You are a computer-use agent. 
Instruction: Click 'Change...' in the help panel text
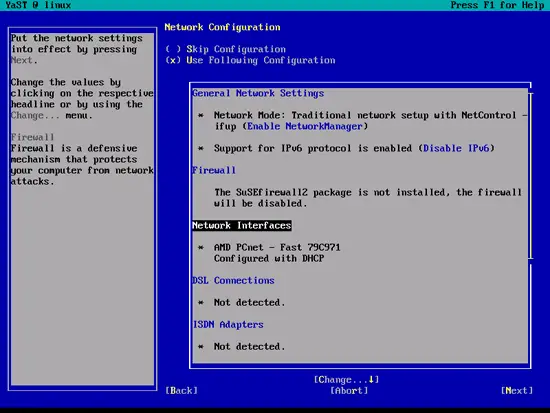(35, 115)
